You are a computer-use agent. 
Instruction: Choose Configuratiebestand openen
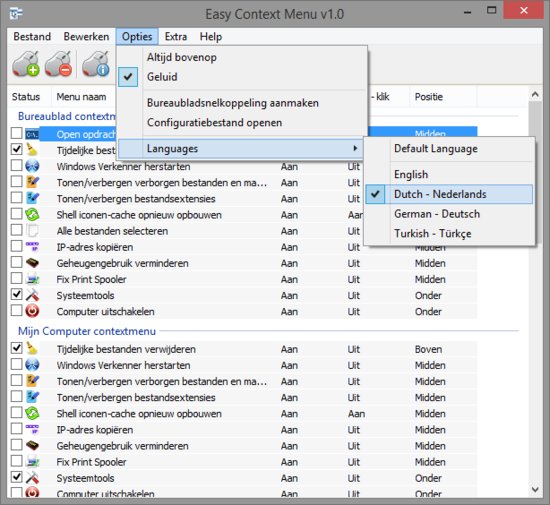tap(242, 122)
